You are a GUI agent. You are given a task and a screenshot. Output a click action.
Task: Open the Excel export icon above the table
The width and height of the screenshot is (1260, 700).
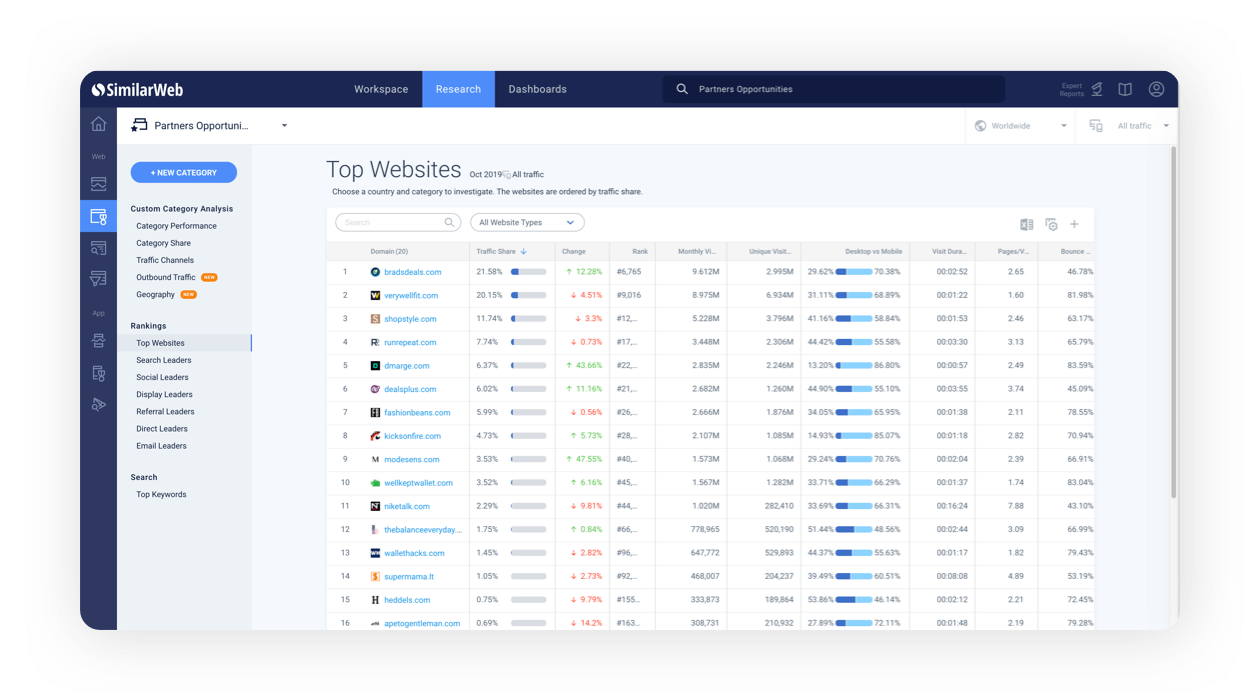[1027, 224]
